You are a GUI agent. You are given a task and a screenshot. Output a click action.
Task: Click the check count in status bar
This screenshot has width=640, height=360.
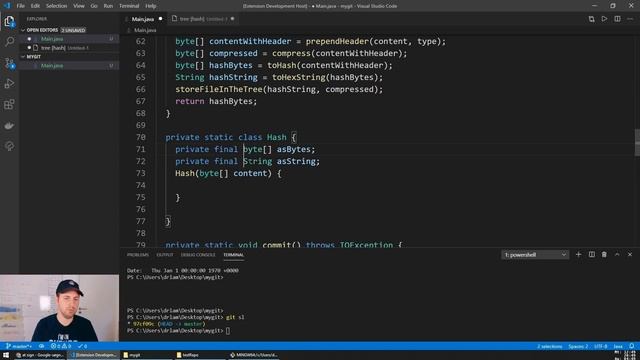pos(82,346)
